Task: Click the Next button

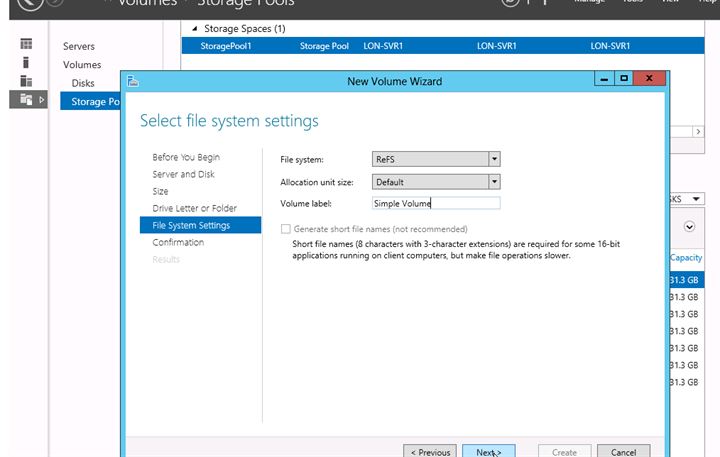Action: pos(489,452)
